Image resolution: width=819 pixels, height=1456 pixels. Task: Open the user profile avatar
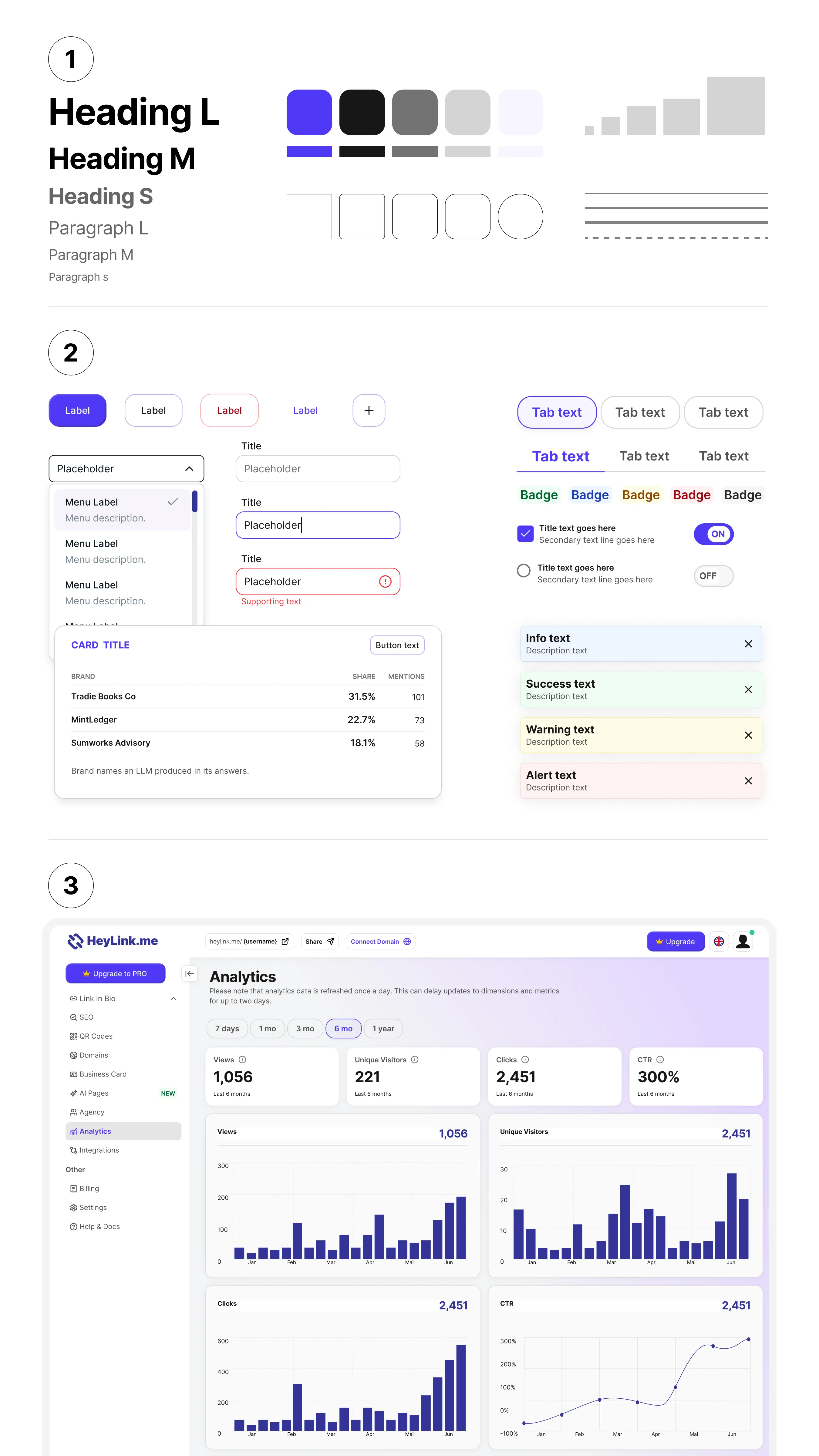click(743, 942)
